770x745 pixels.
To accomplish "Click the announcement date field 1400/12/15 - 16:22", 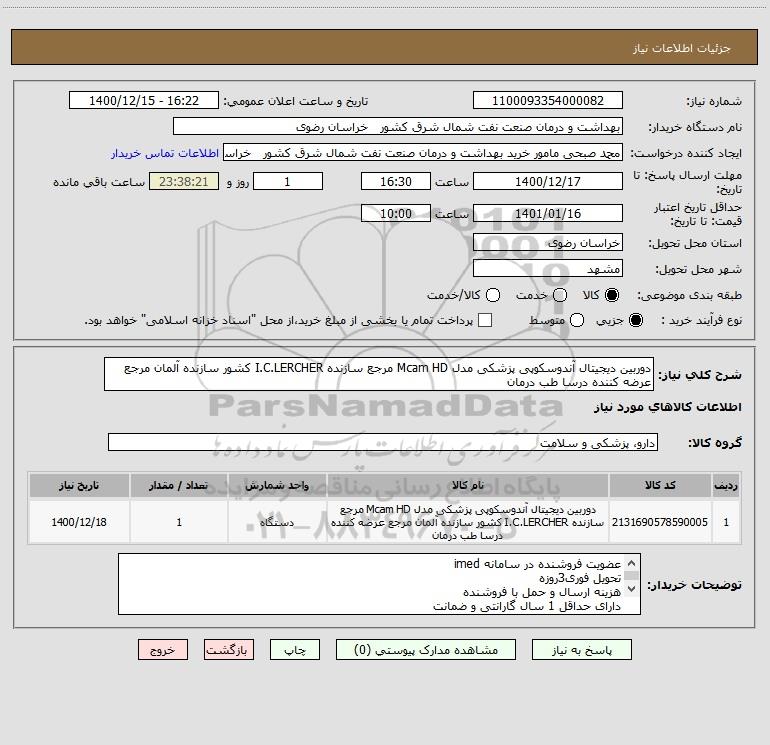I will 144,101.
